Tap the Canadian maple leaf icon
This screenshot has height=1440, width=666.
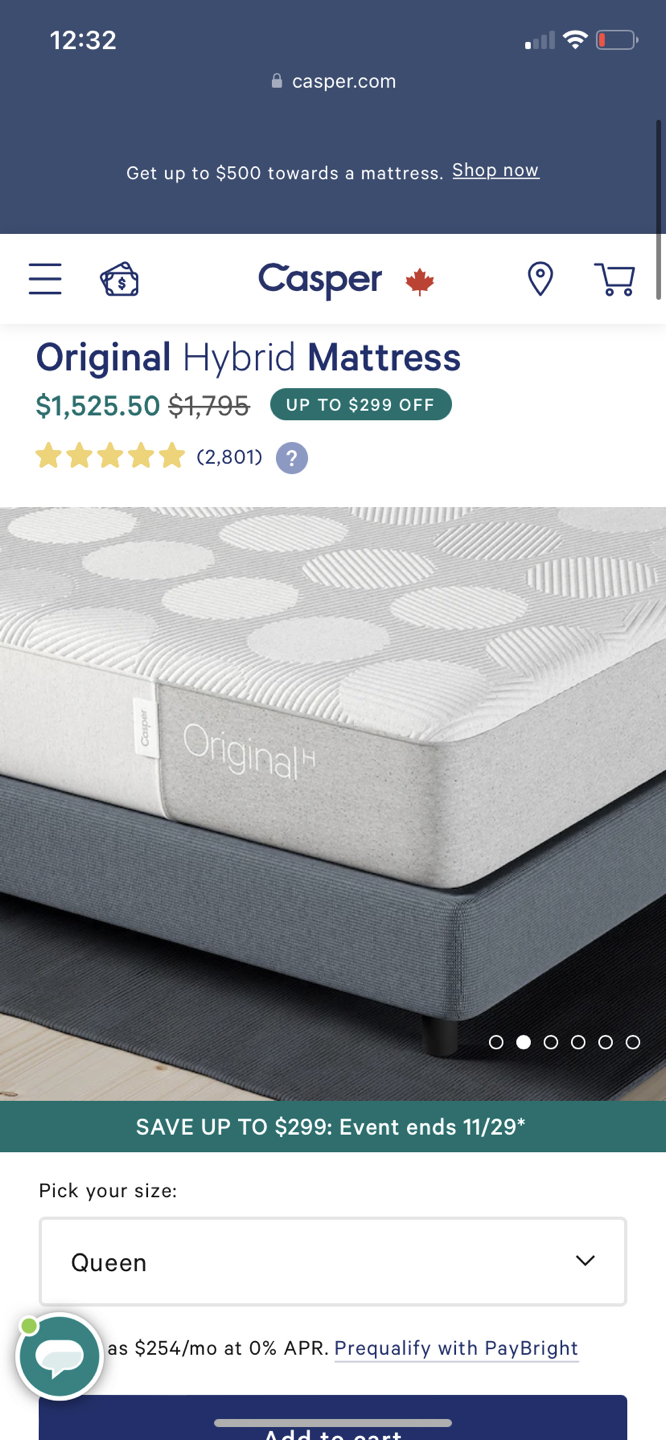pyautogui.click(x=420, y=282)
